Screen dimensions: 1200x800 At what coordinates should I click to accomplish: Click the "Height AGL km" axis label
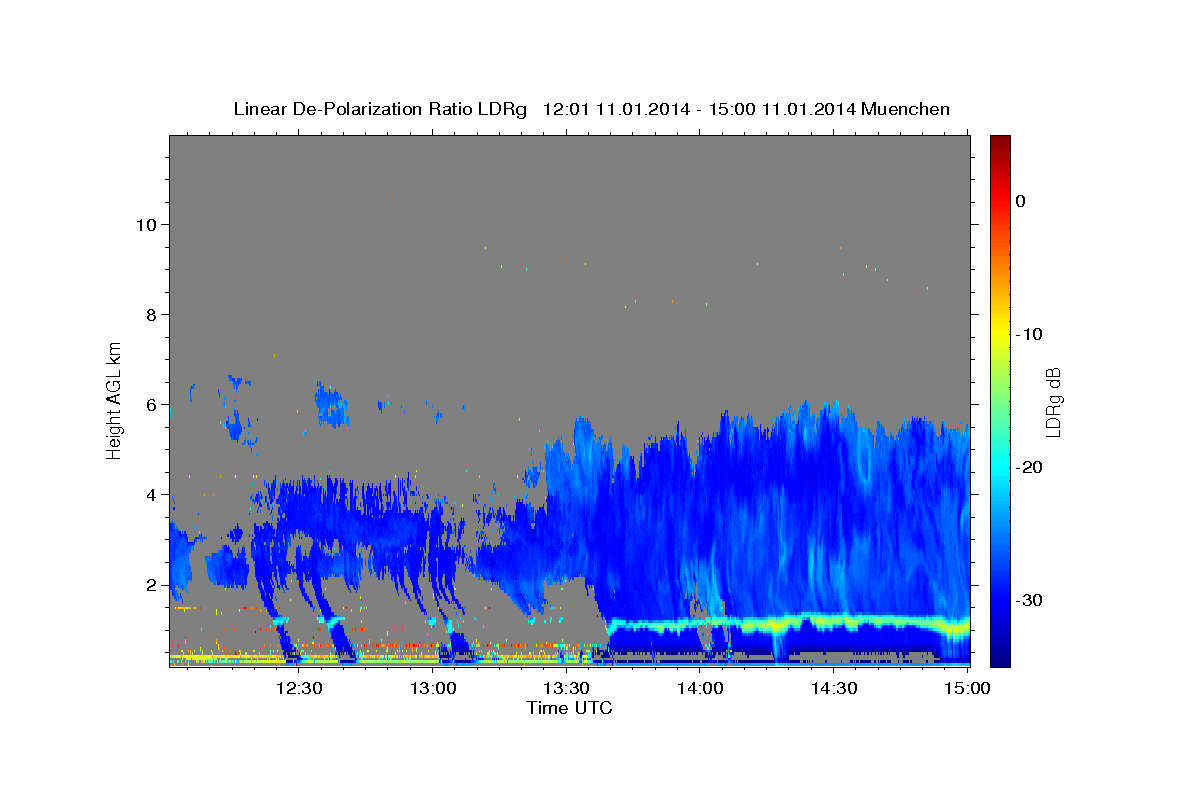115,400
